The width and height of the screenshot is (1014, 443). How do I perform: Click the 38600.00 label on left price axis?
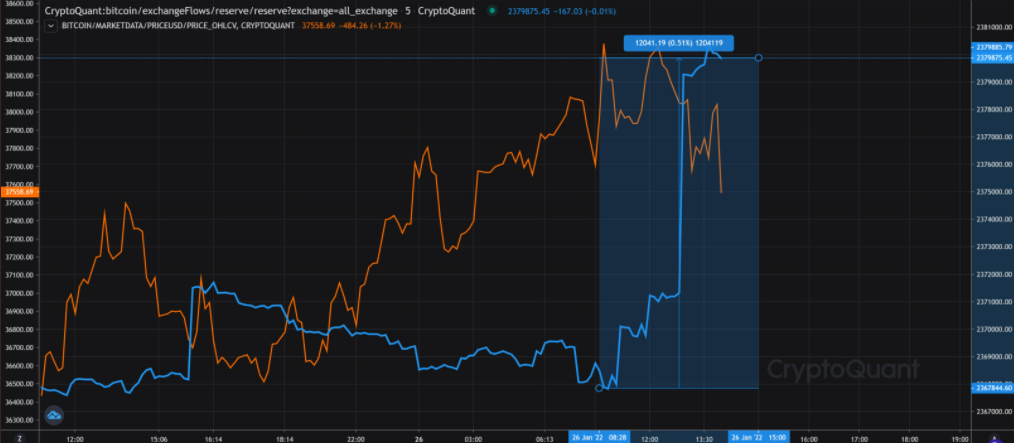(20, 3)
